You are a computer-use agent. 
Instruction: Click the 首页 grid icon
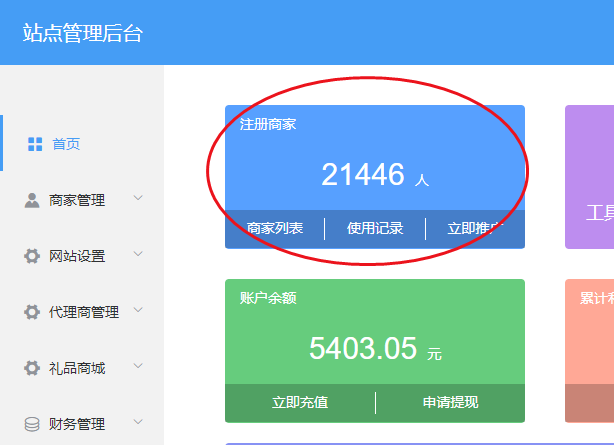coord(35,144)
